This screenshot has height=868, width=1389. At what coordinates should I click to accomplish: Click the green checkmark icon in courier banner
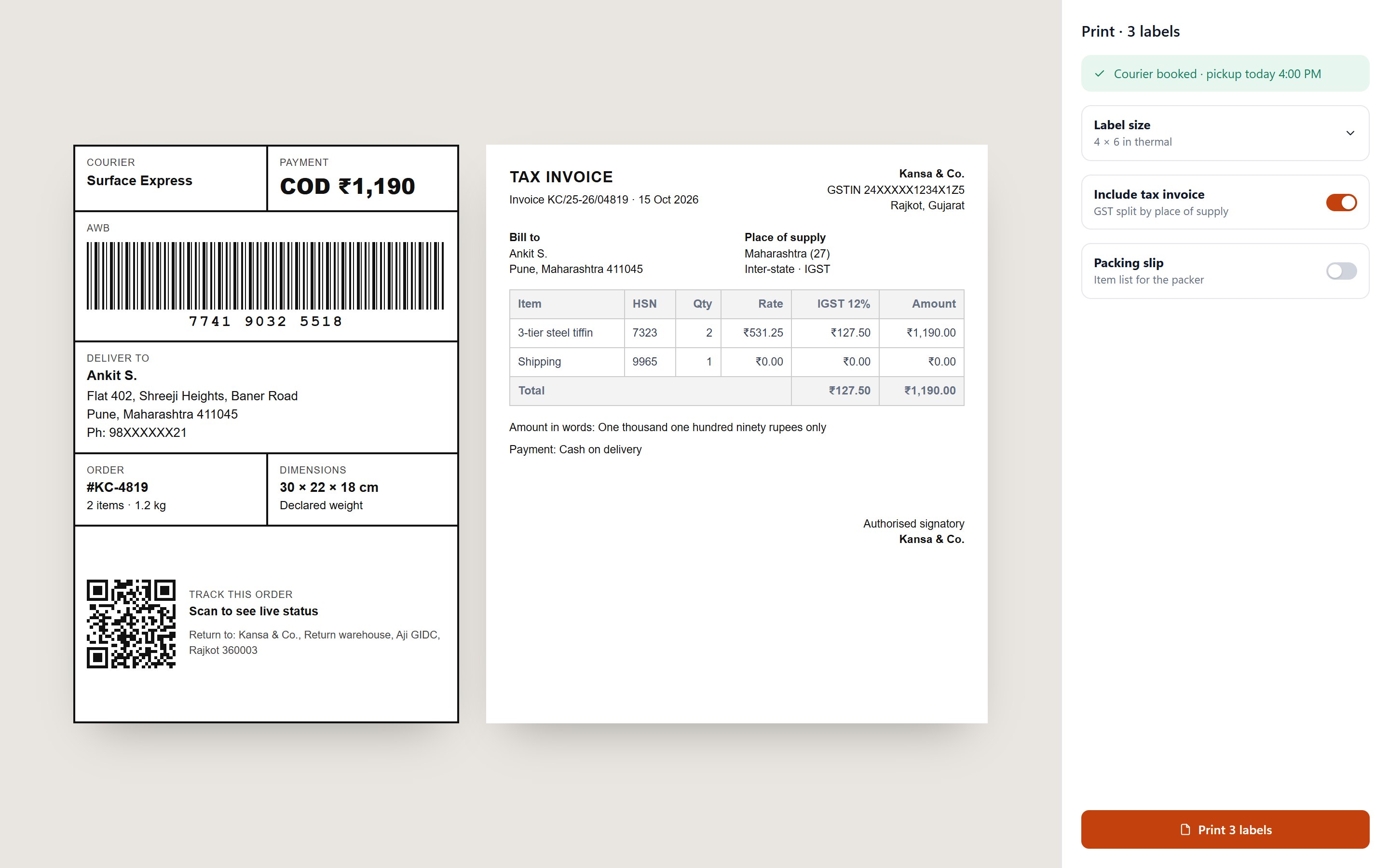pos(1099,73)
